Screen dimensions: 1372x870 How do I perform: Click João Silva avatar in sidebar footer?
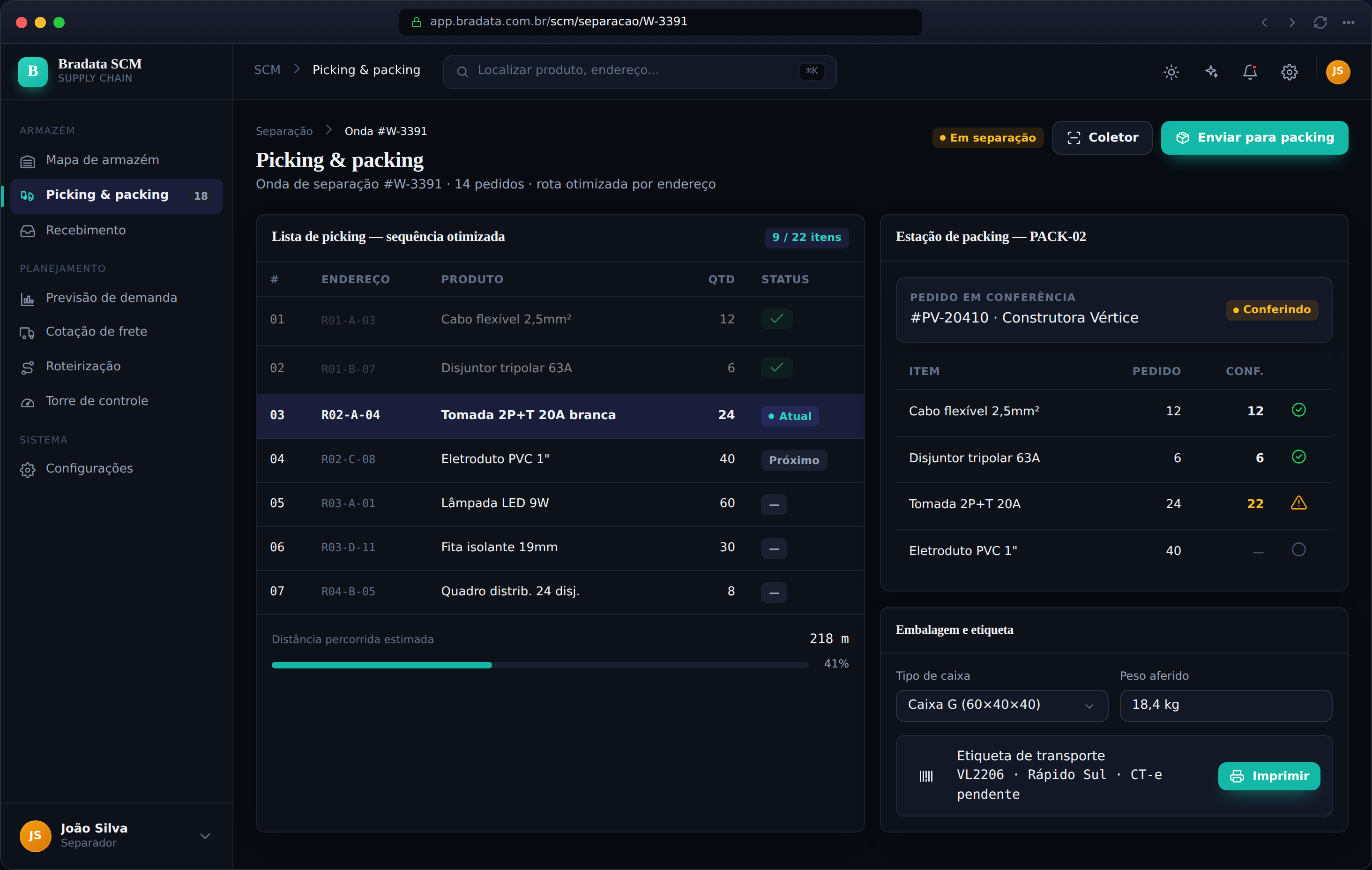35,836
